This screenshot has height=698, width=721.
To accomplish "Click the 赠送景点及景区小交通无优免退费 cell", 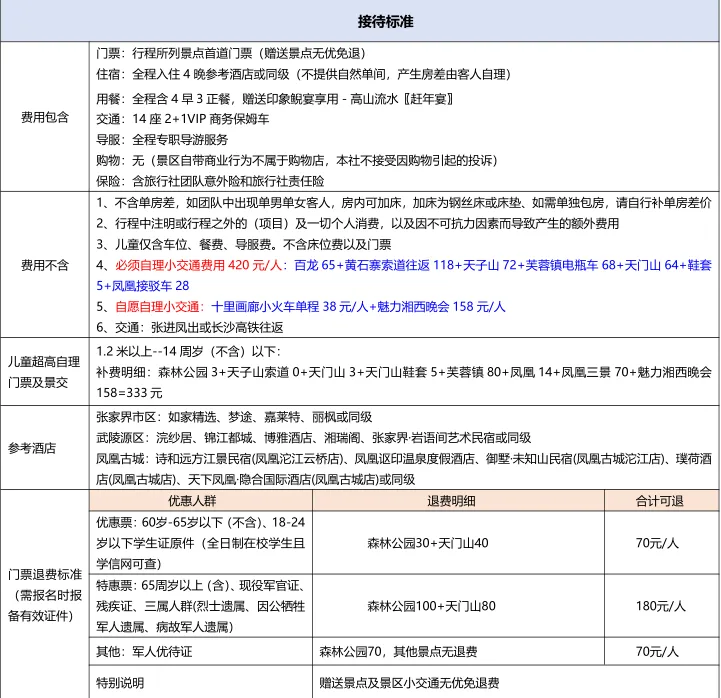I will [x=516, y=682].
